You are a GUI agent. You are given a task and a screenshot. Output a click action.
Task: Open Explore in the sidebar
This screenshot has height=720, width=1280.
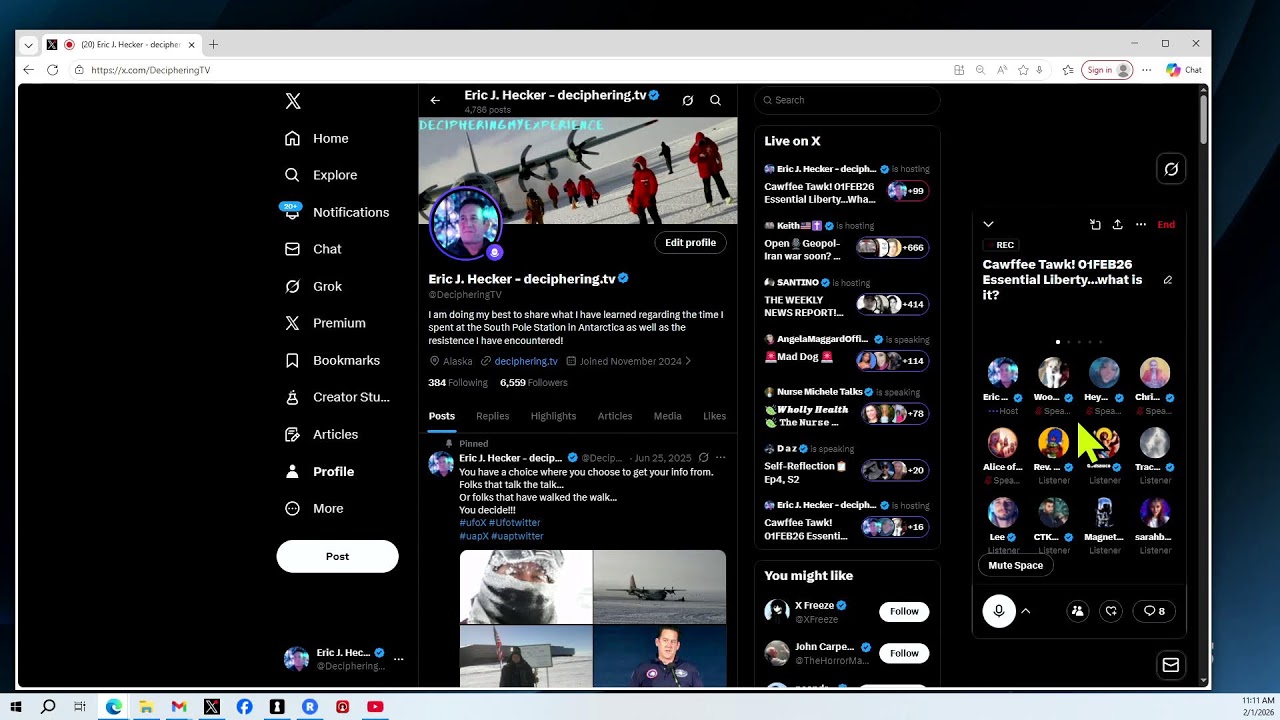[321, 175]
